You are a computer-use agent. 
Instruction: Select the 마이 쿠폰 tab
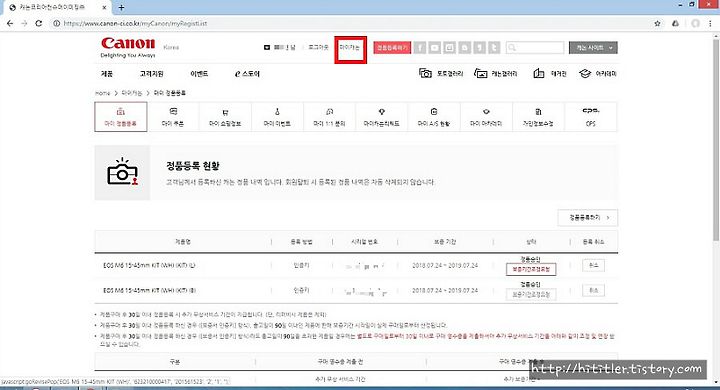pyautogui.click(x=173, y=117)
